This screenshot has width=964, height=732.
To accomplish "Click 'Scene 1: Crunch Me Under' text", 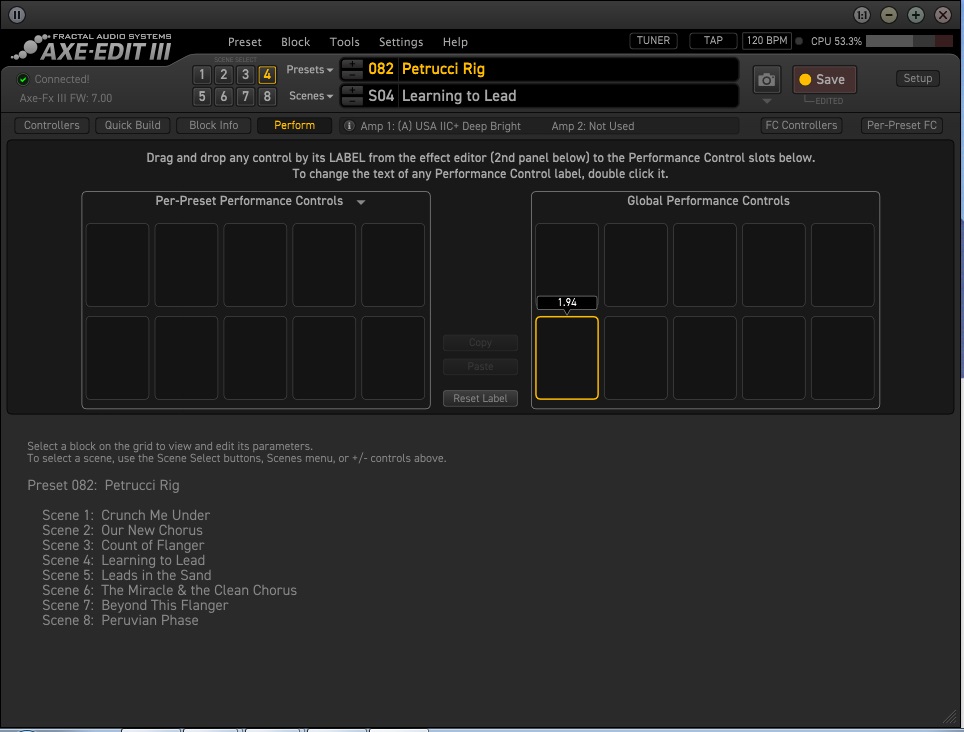I will pos(126,515).
